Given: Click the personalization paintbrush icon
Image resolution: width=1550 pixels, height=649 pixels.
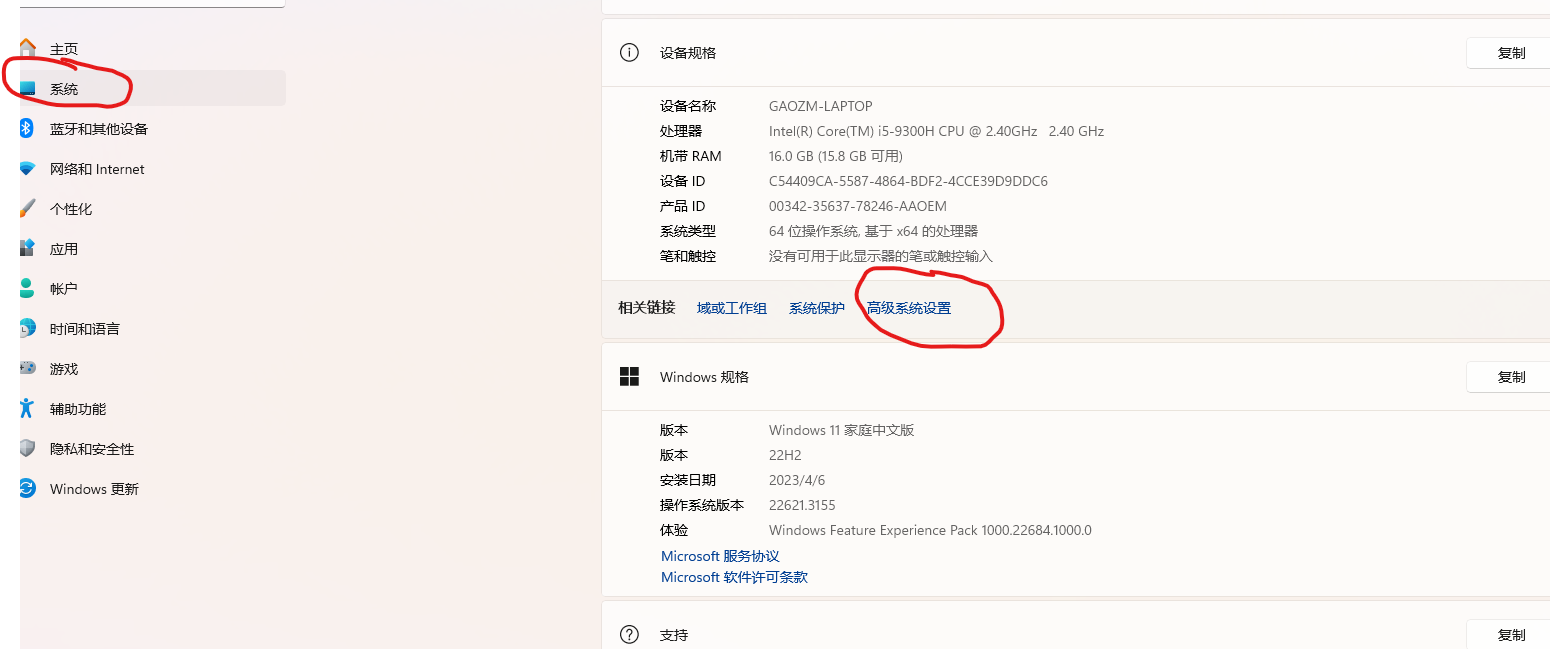Looking at the screenshot, I should tap(28, 208).
